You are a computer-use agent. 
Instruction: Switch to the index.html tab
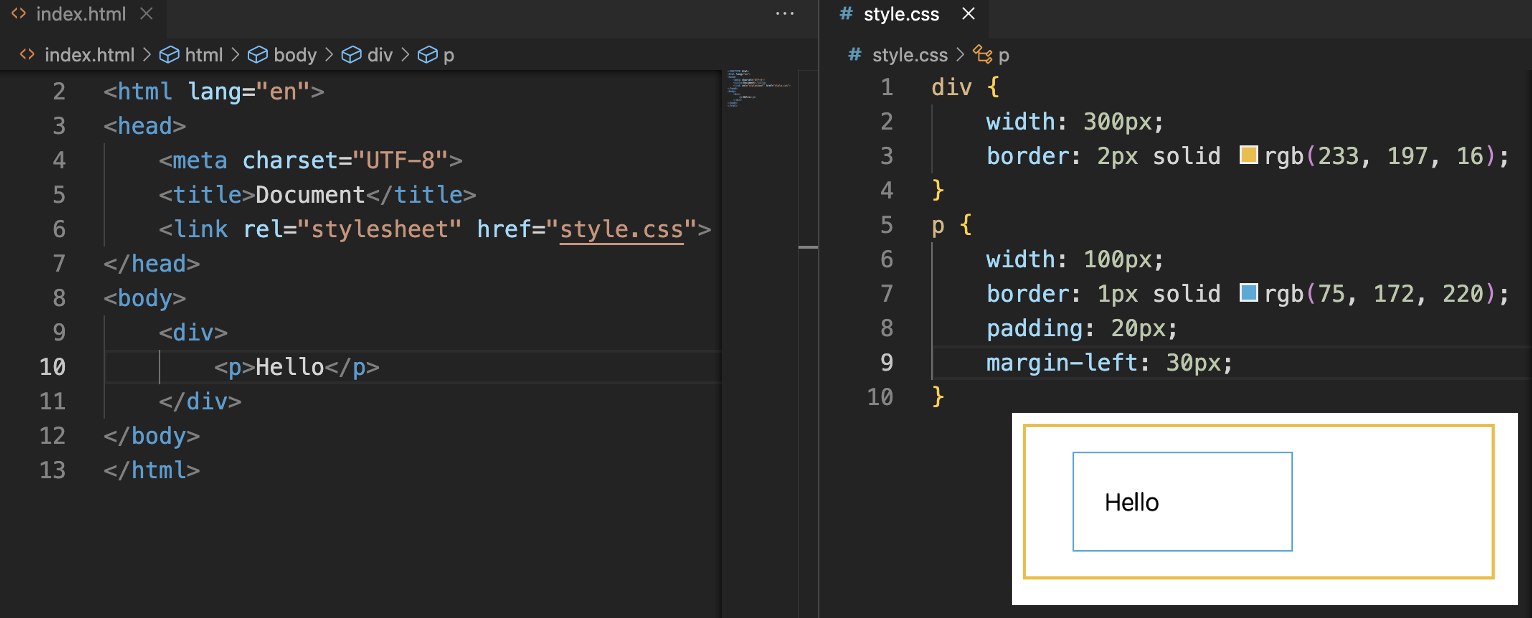[80, 14]
